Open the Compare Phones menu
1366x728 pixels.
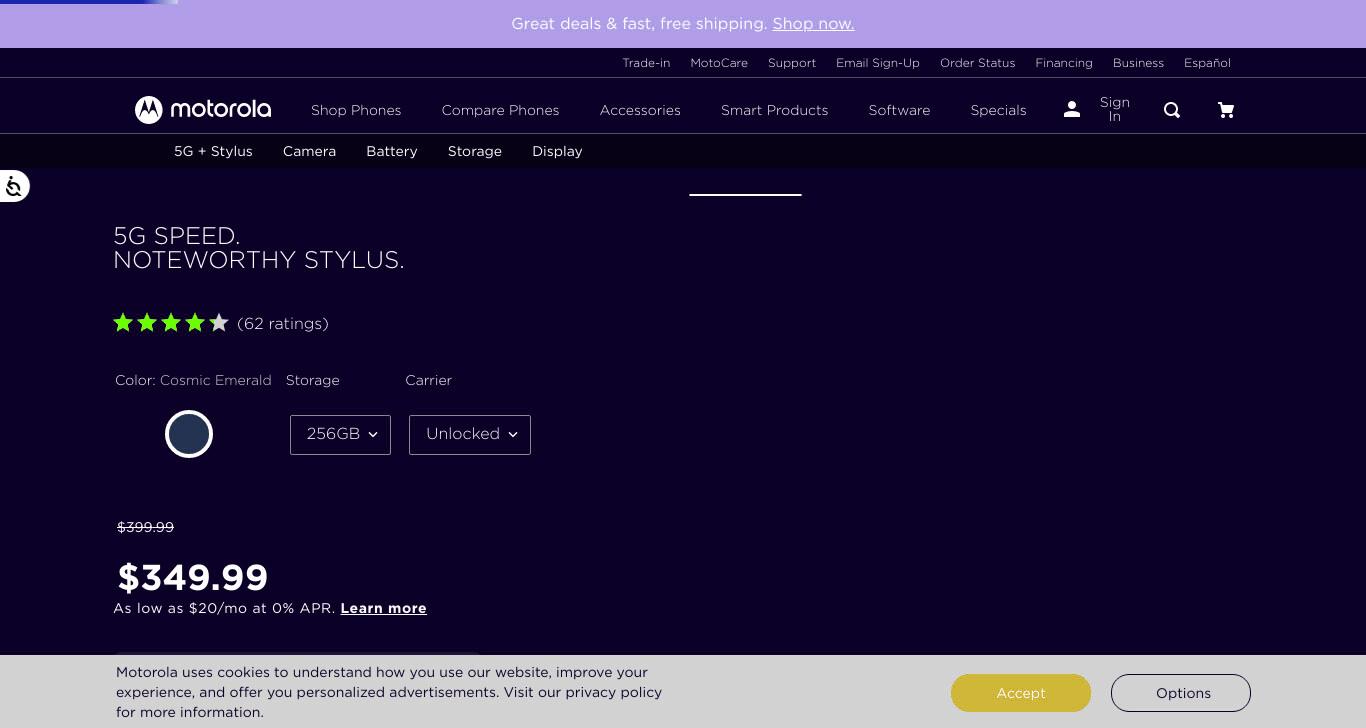501,110
